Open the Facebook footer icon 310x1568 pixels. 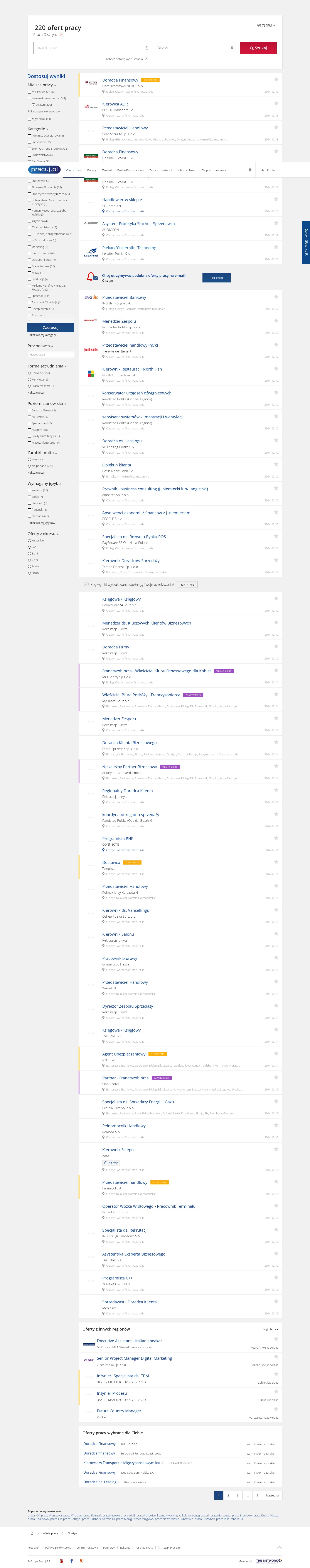(x=71, y=1561)
